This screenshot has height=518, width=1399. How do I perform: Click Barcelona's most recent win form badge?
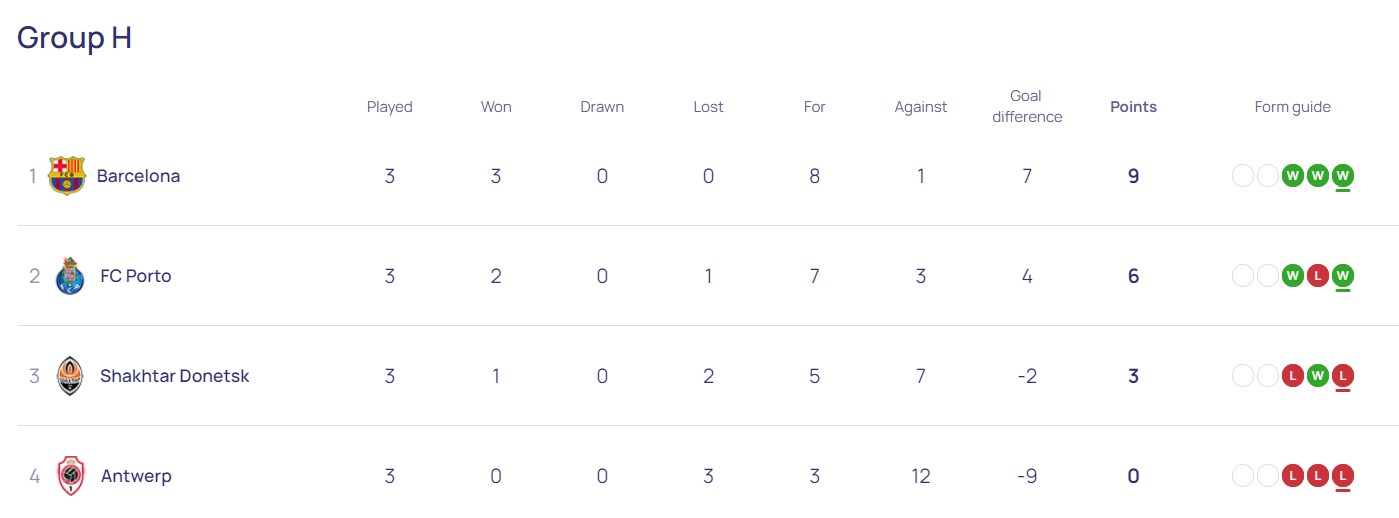(x=1343, y=176)
